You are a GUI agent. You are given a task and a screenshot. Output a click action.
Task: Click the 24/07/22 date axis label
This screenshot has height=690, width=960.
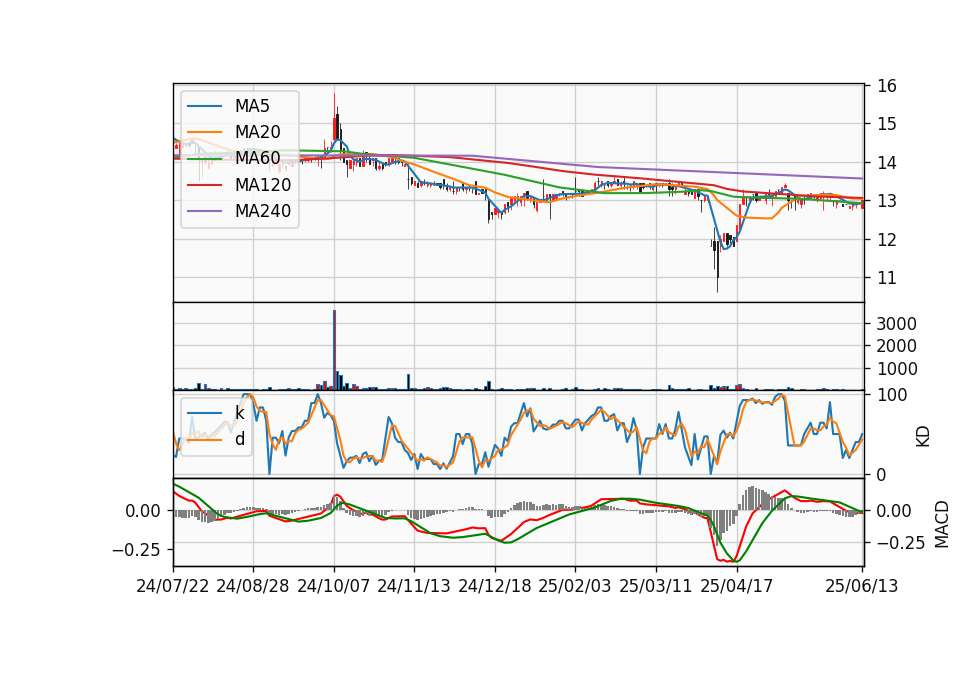(x=173, y=586)
